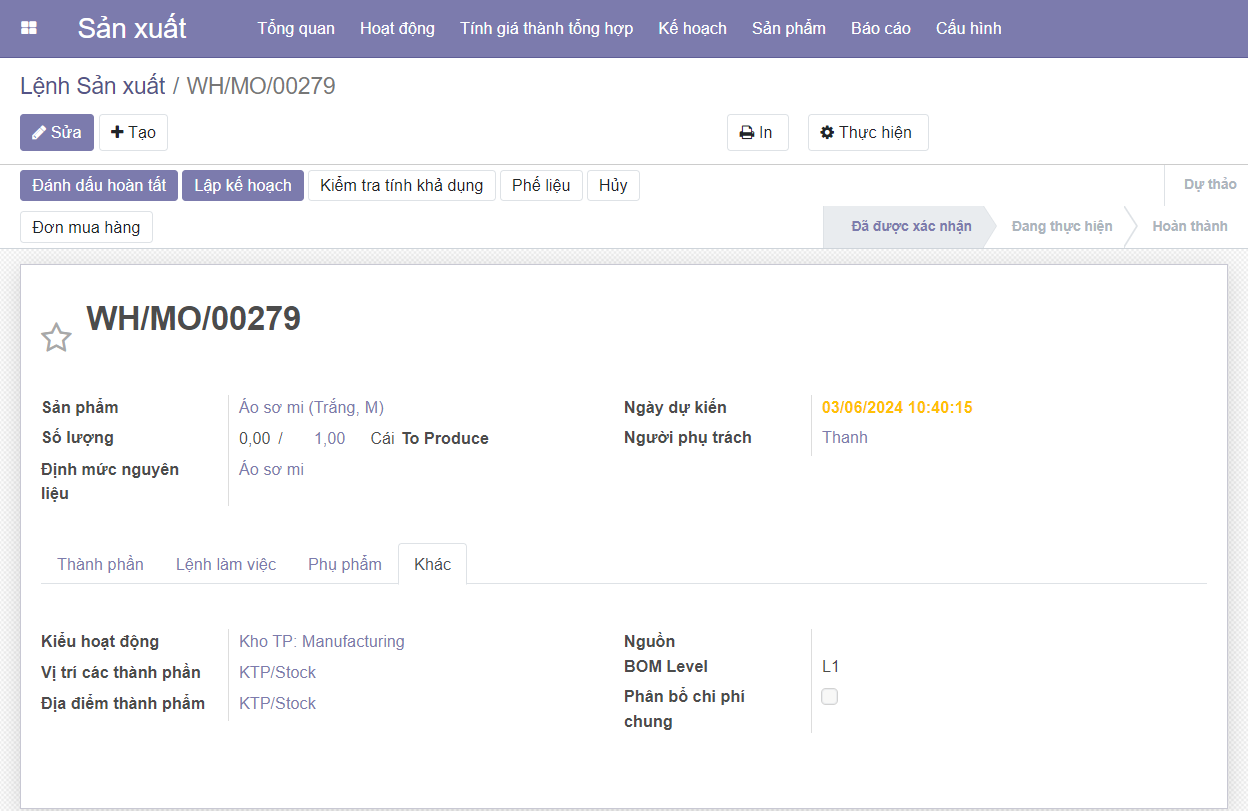Switch to the Phụ phẩm tab
This screenshot has height=811, width=1248.
pyautogui.click(x=345, y=564)
